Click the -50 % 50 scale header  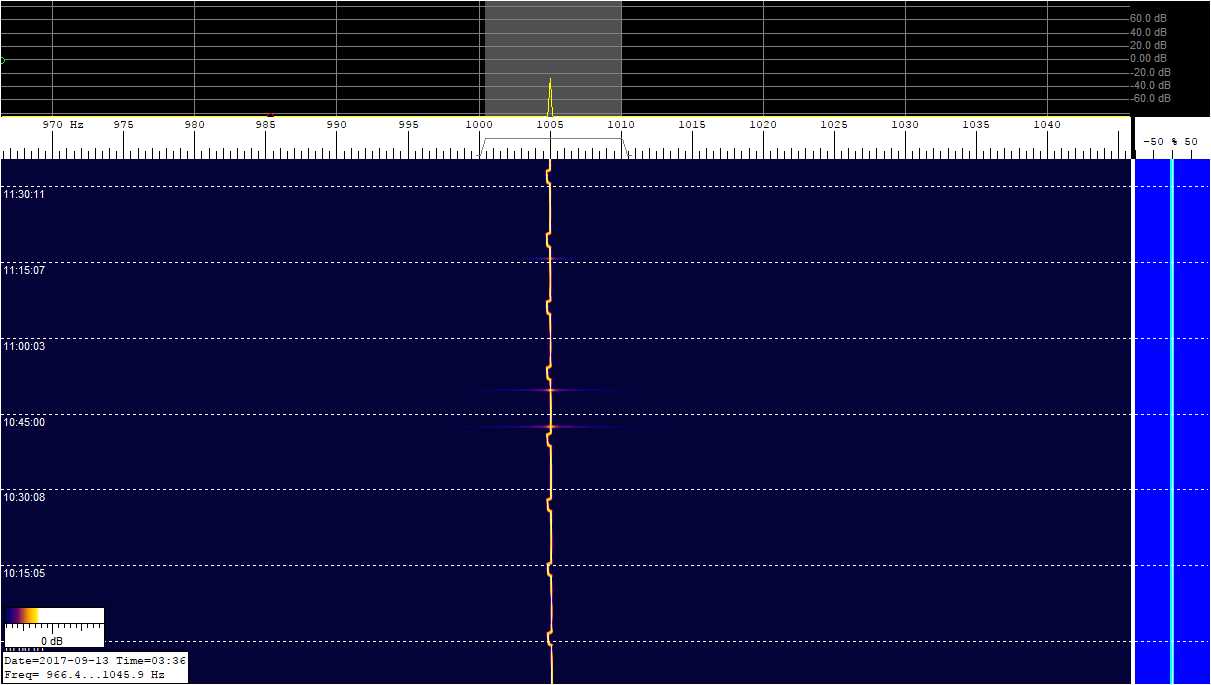pos(1170,142)
